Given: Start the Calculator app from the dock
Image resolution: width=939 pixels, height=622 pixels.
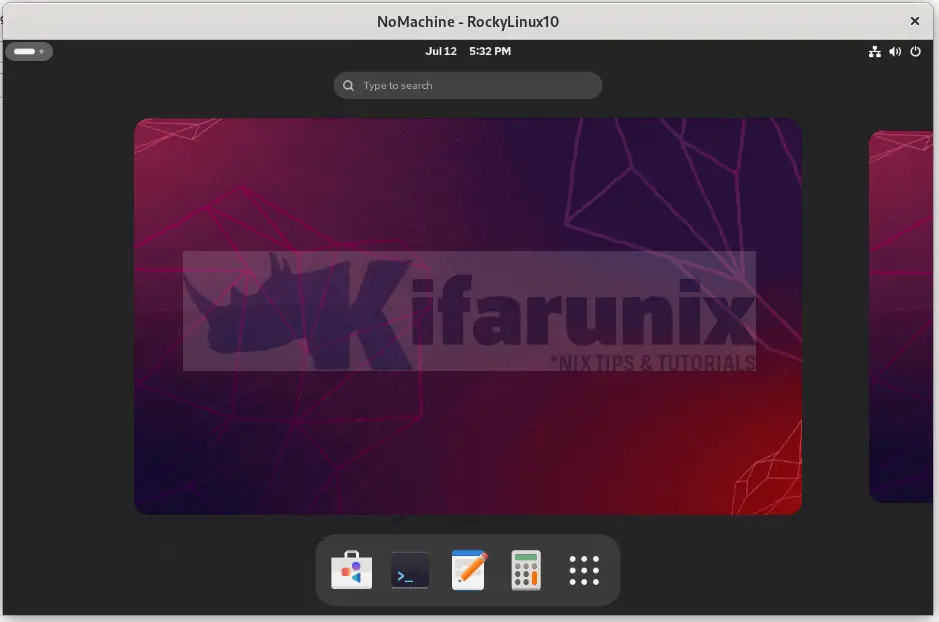Looking at the screenshot, I should [526, 571].
